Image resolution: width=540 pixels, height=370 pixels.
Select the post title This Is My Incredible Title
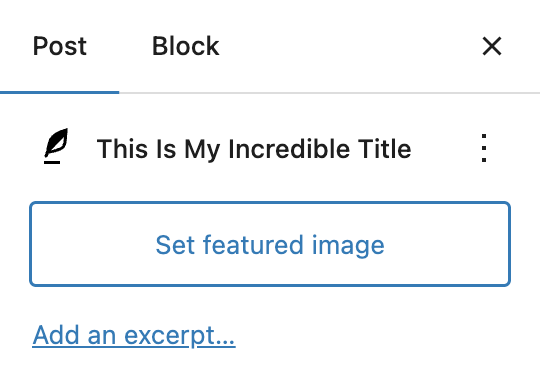254,149
